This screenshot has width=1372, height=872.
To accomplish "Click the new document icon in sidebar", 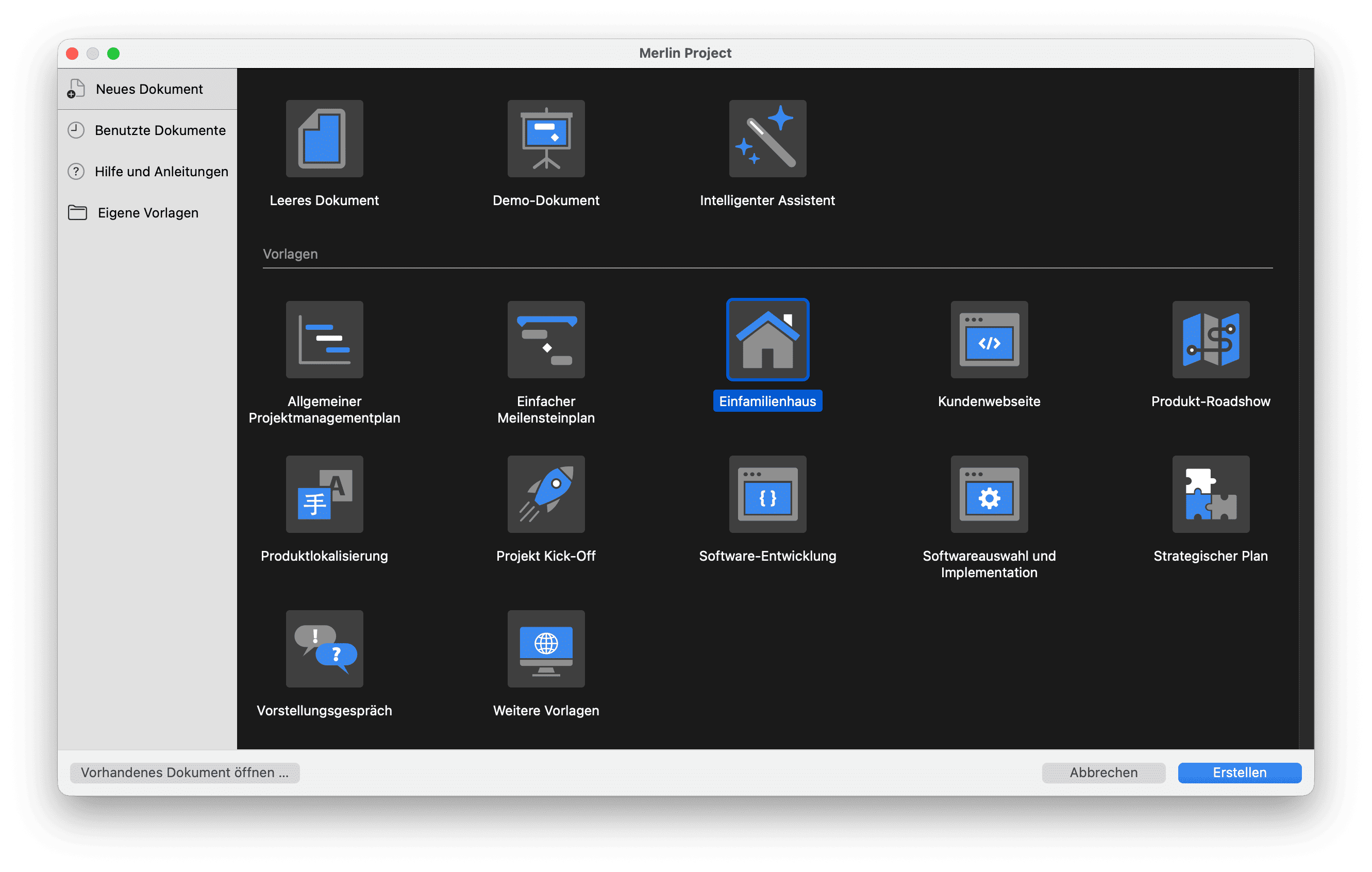I will (76, 89).
